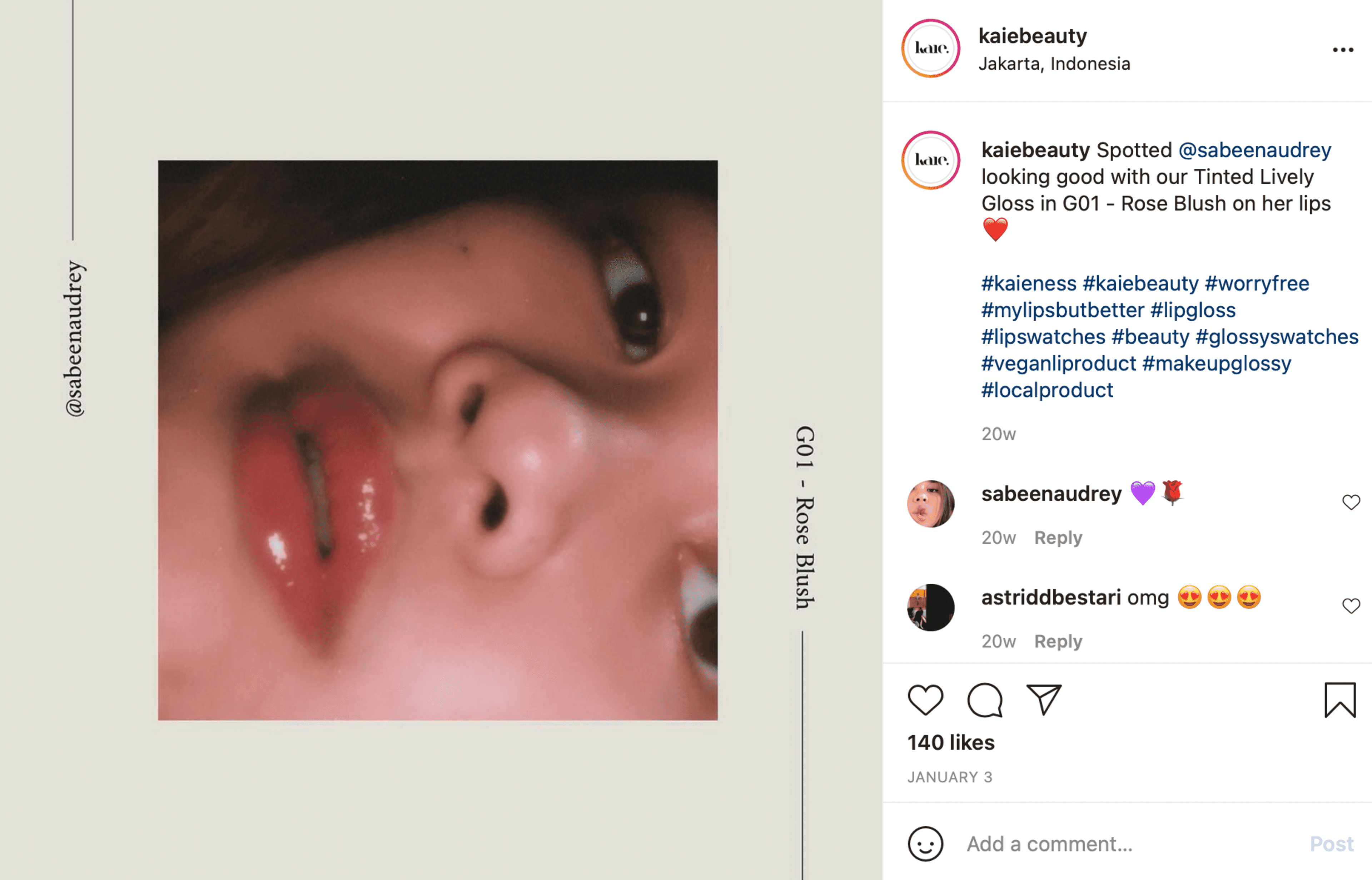Image resolution: width=1372 pixels, height=880 pixels.
Task: Like sabeenaudrey's comment
Action: point(1351,502)
